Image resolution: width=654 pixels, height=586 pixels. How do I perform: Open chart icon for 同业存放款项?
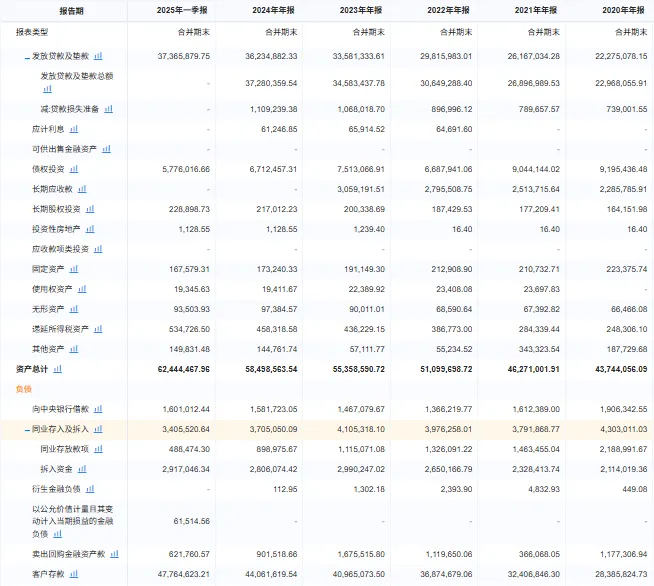pyautogui.click(x=98, y=449)
